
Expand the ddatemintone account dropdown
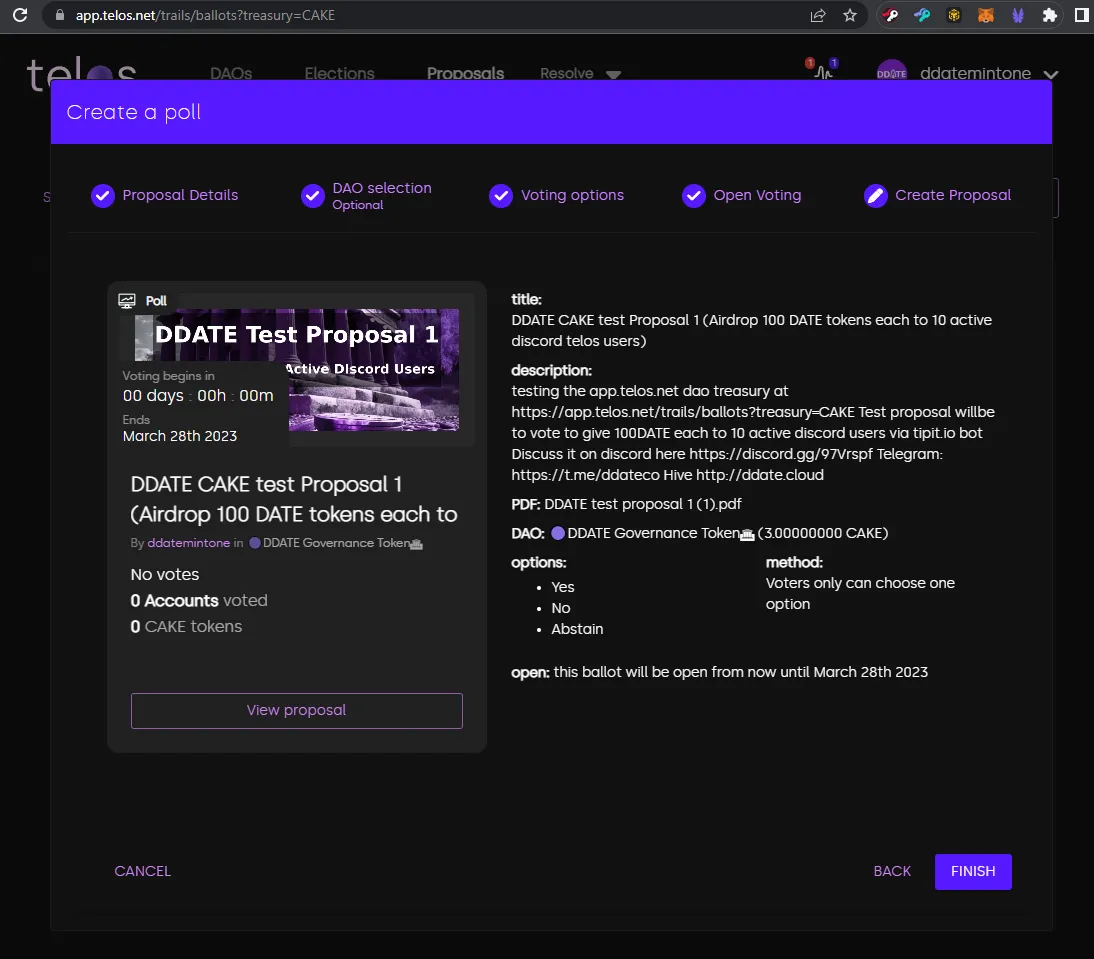tap(1051, 74)
